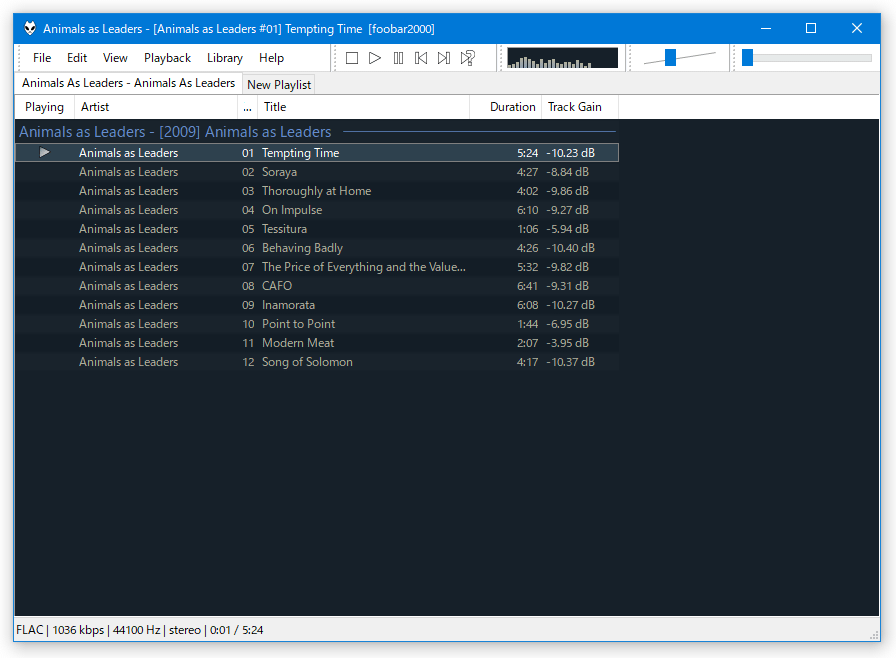
Task: Close the foobar2000 window
Action: coord(857,28)
